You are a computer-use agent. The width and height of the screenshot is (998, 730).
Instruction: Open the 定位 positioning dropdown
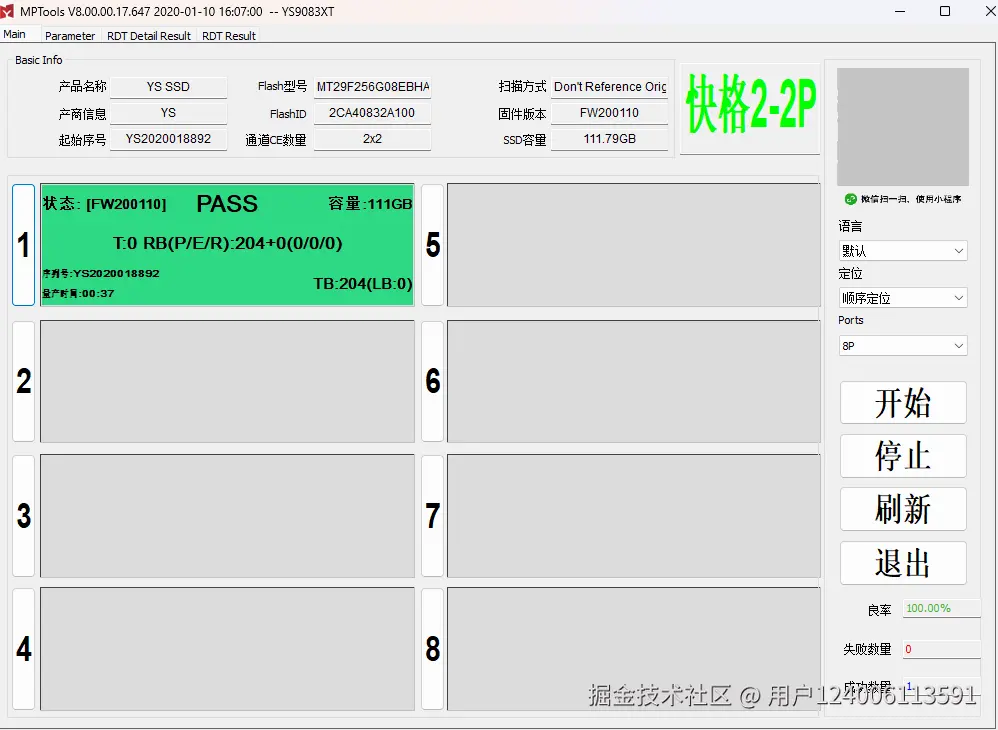(903, 298)
